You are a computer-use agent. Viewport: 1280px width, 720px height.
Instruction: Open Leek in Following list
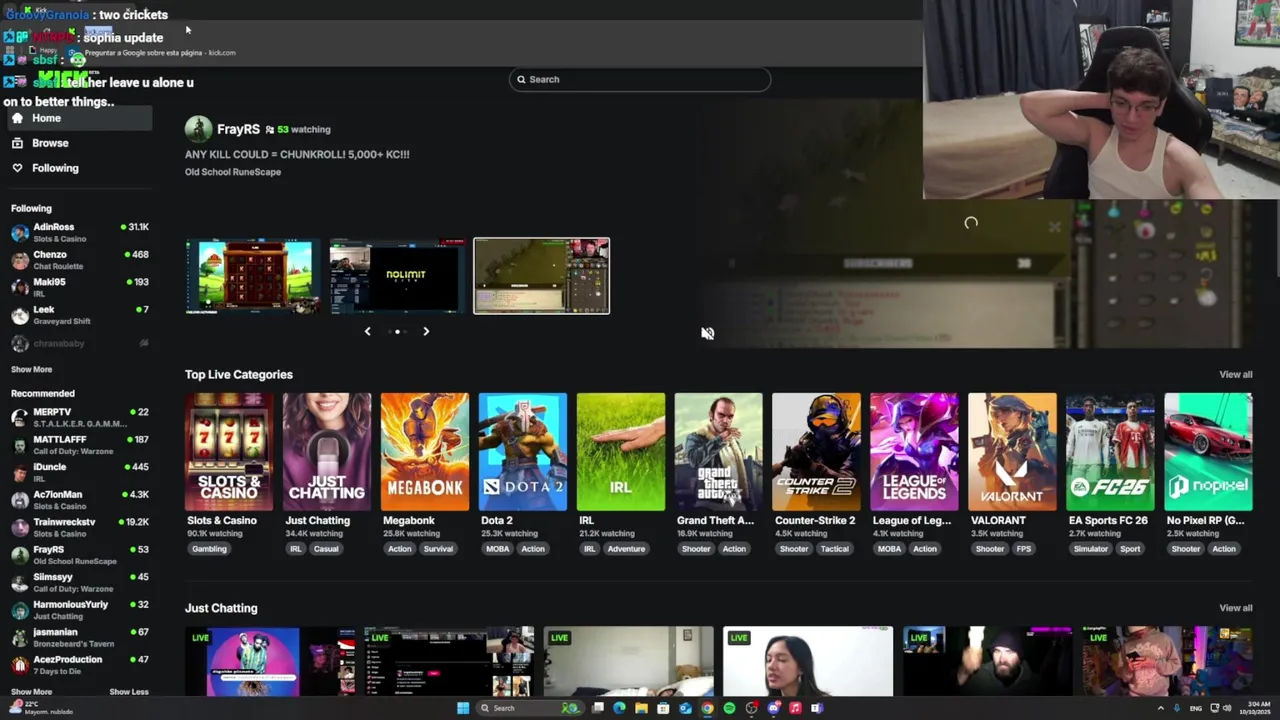pos(80,315)
